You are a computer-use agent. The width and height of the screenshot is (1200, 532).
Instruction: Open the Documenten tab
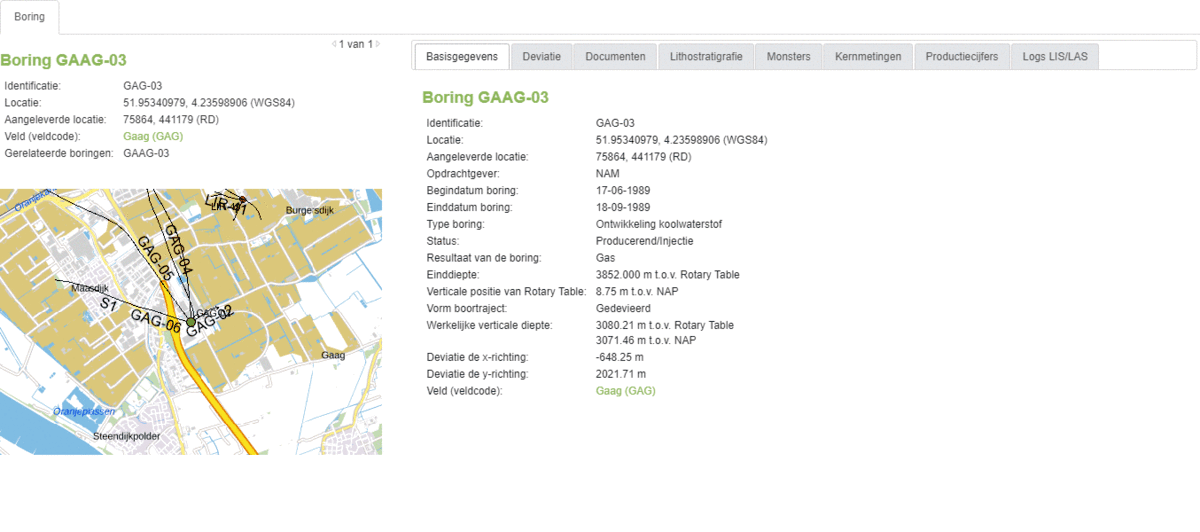[x=615, y=57]
